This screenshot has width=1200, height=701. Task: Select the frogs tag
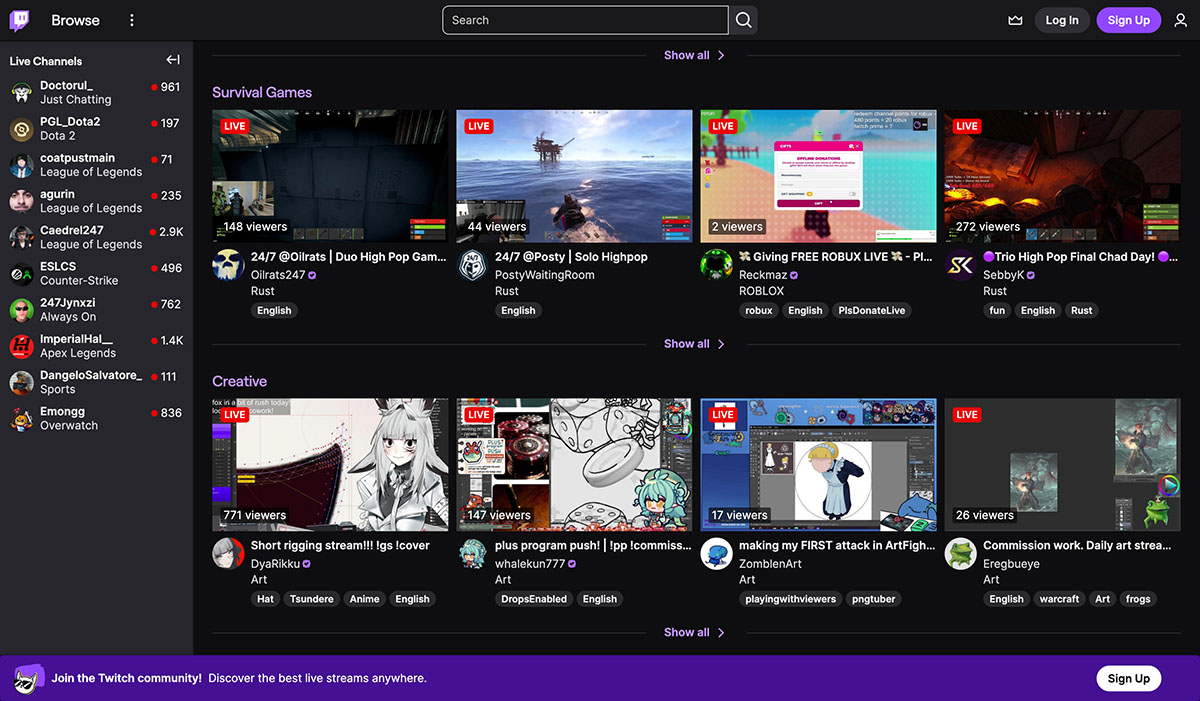pos(1138,599)
